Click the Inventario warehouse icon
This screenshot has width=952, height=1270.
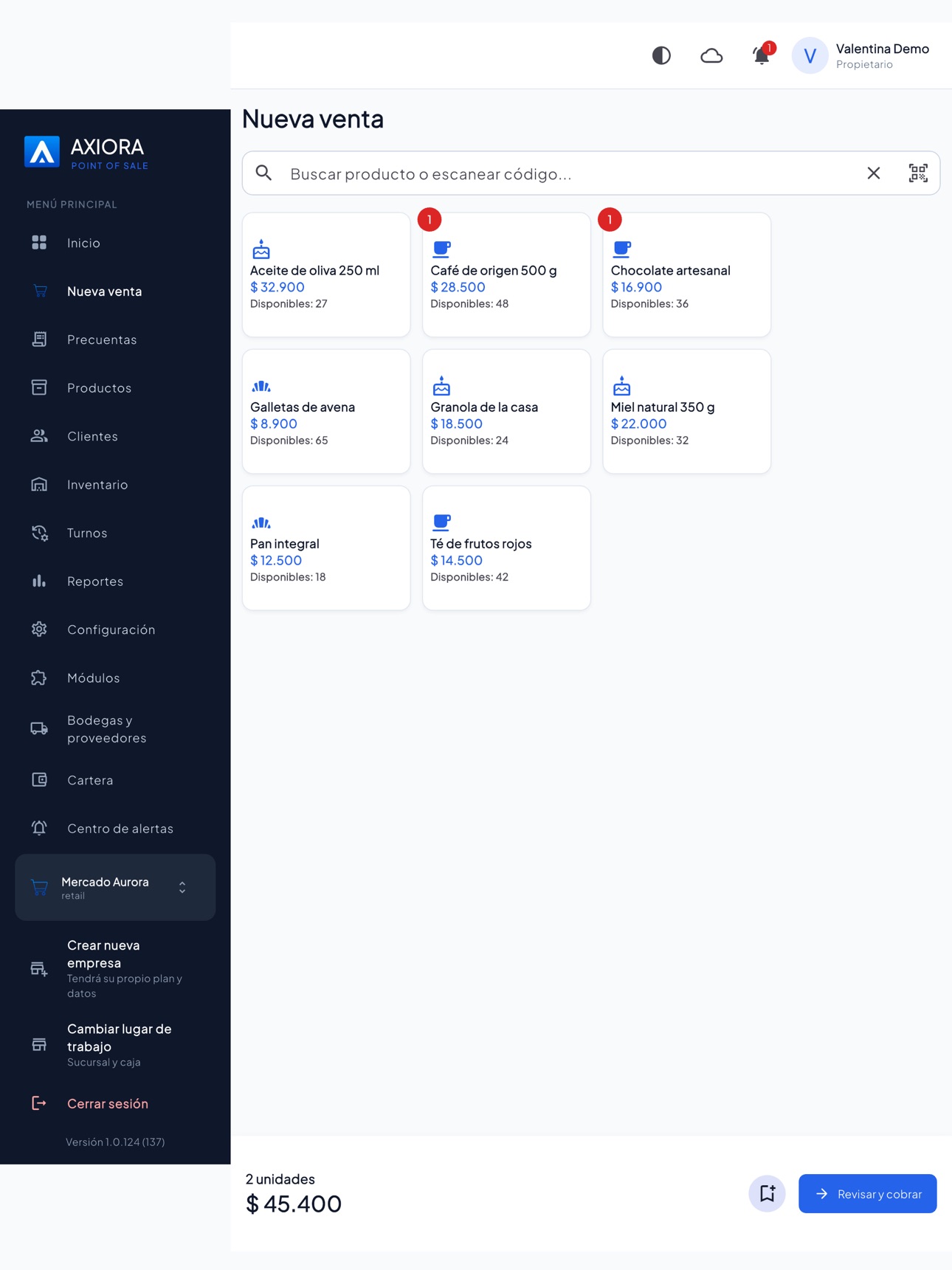(x=39, y=485)
